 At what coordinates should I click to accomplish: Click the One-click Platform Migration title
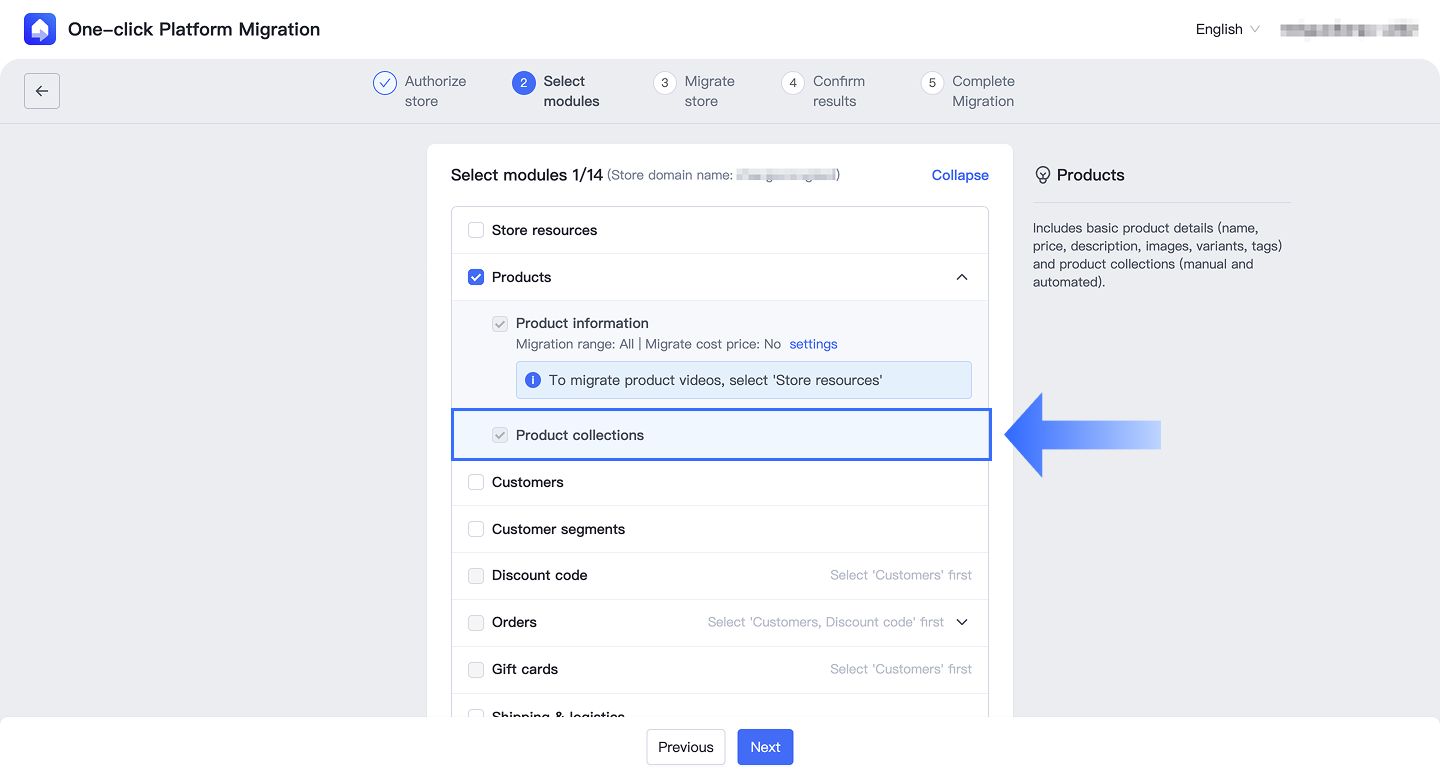[x=194, y=29]
